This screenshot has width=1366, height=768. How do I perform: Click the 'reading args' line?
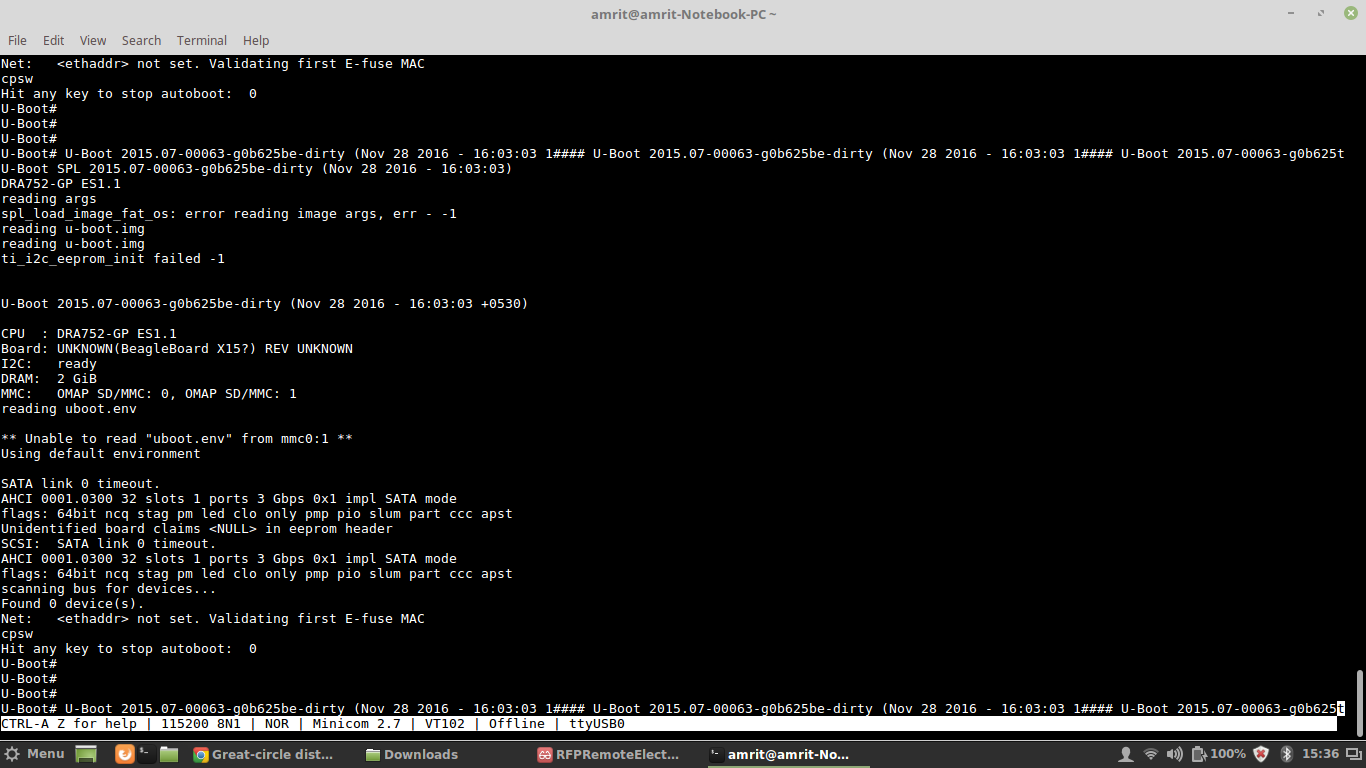49,199
